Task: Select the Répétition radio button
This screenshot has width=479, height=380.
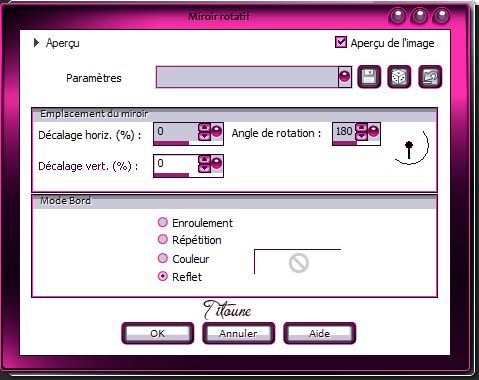Action: (162, 239)
